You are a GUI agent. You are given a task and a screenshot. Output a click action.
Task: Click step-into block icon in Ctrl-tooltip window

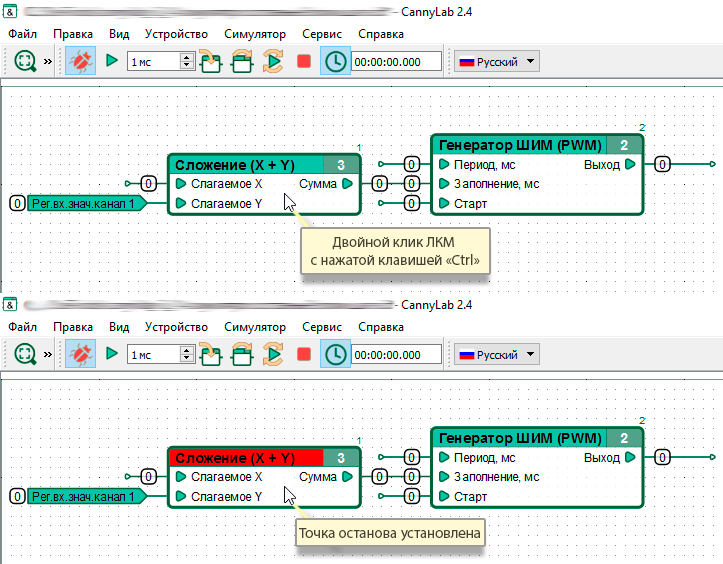click(x=210, y=61)
